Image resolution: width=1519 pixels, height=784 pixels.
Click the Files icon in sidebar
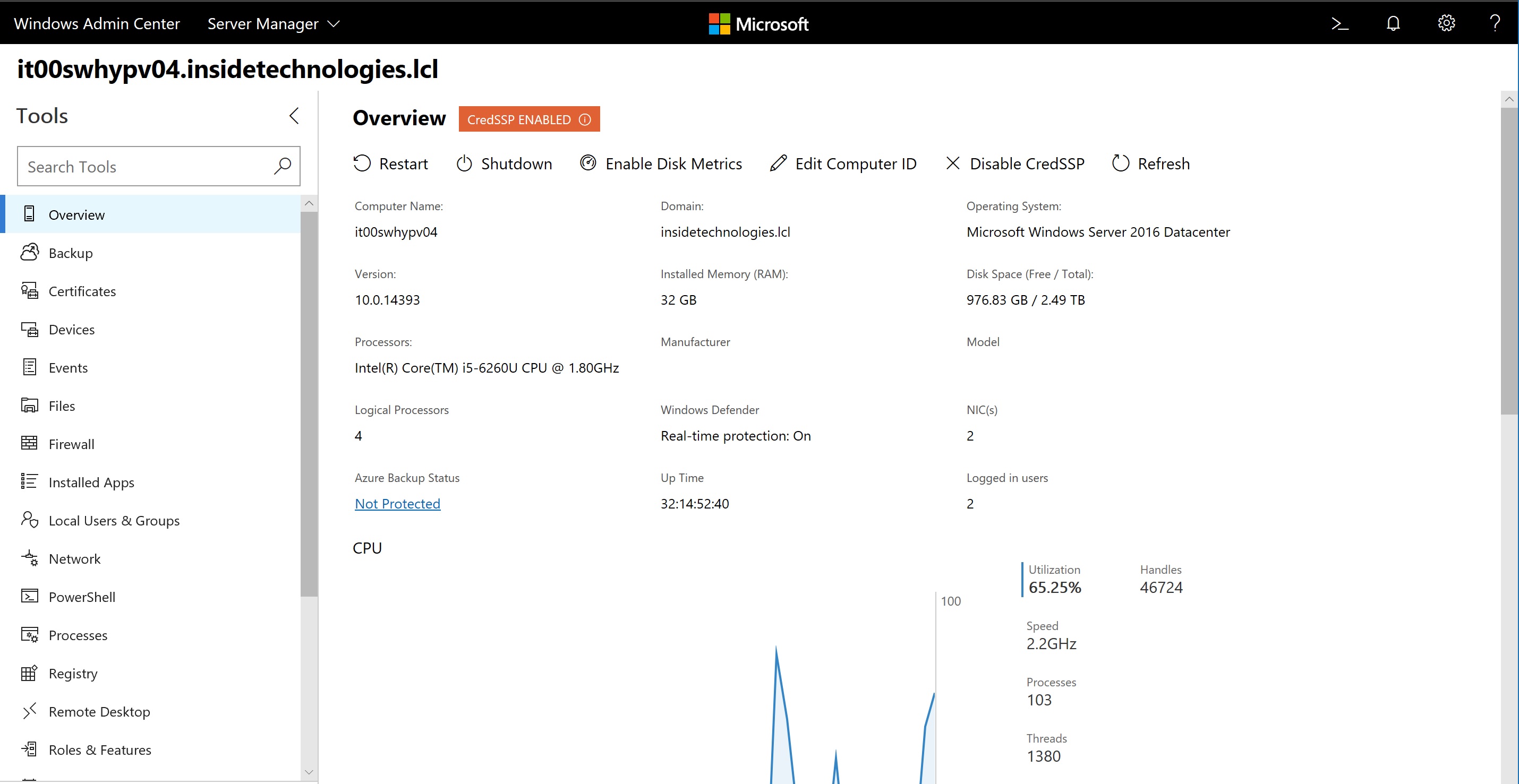pyautogui.click(x=30, y=406)
